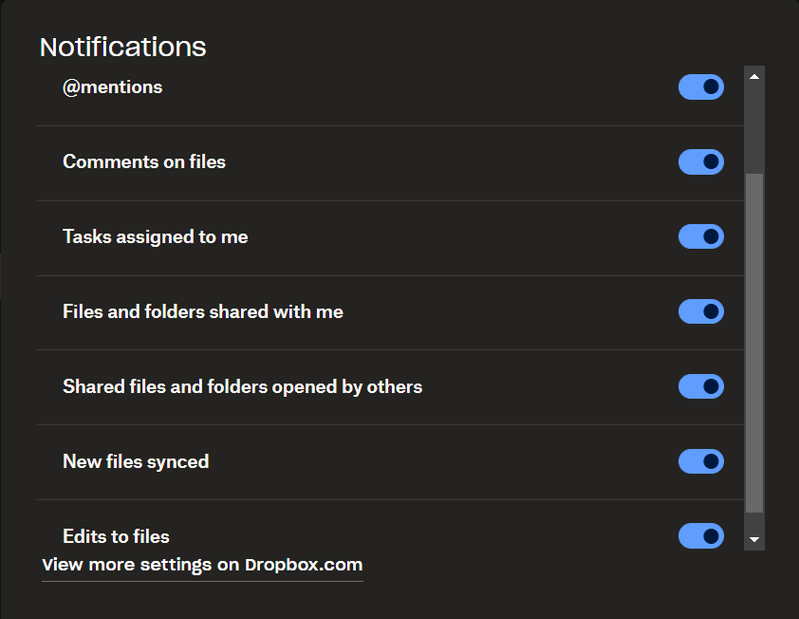Toggle Tasks assigned to me switch

pyautogui.click(x=700, y=237)
